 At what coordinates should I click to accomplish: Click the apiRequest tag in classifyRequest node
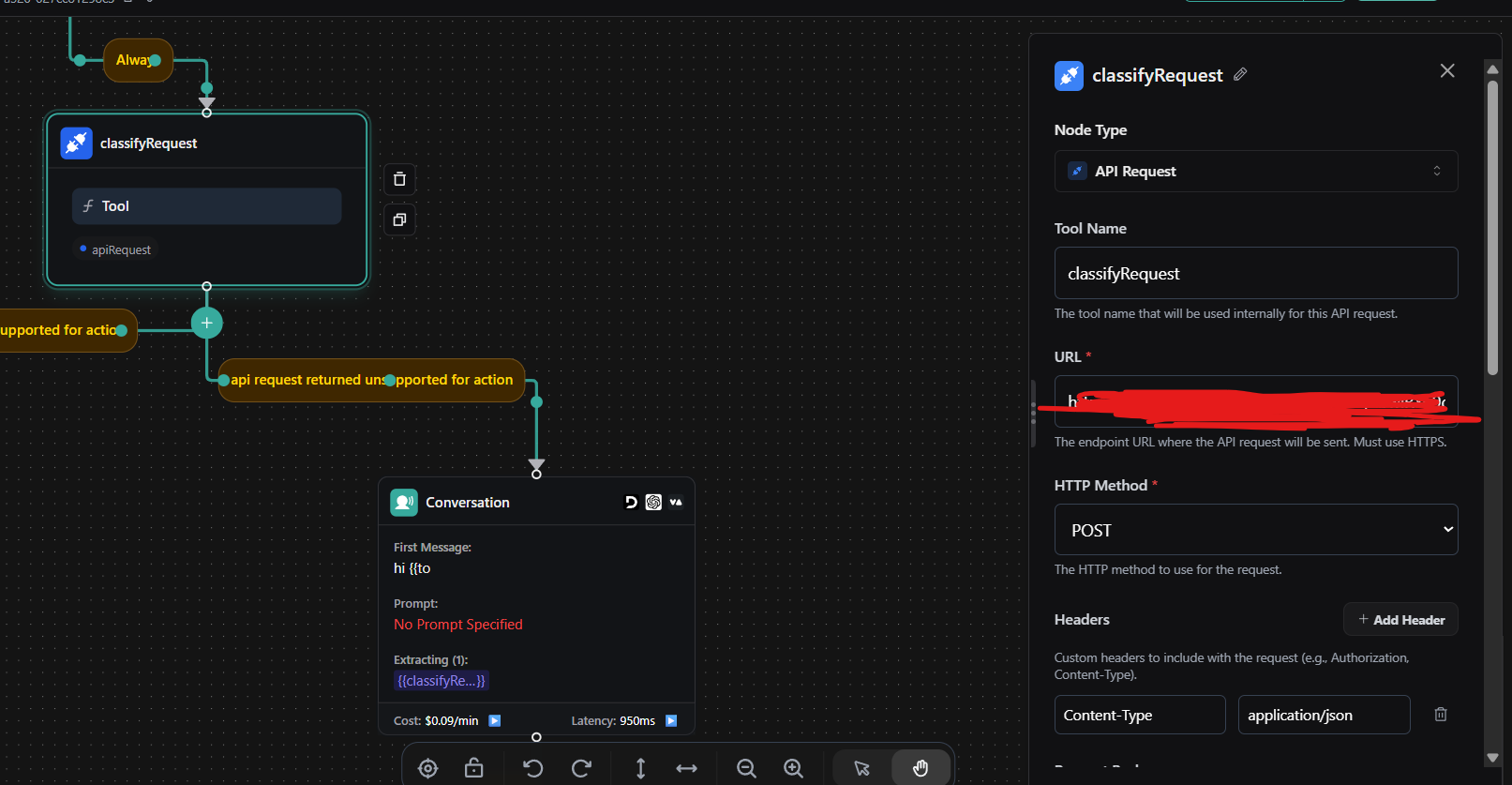(115, 250)
